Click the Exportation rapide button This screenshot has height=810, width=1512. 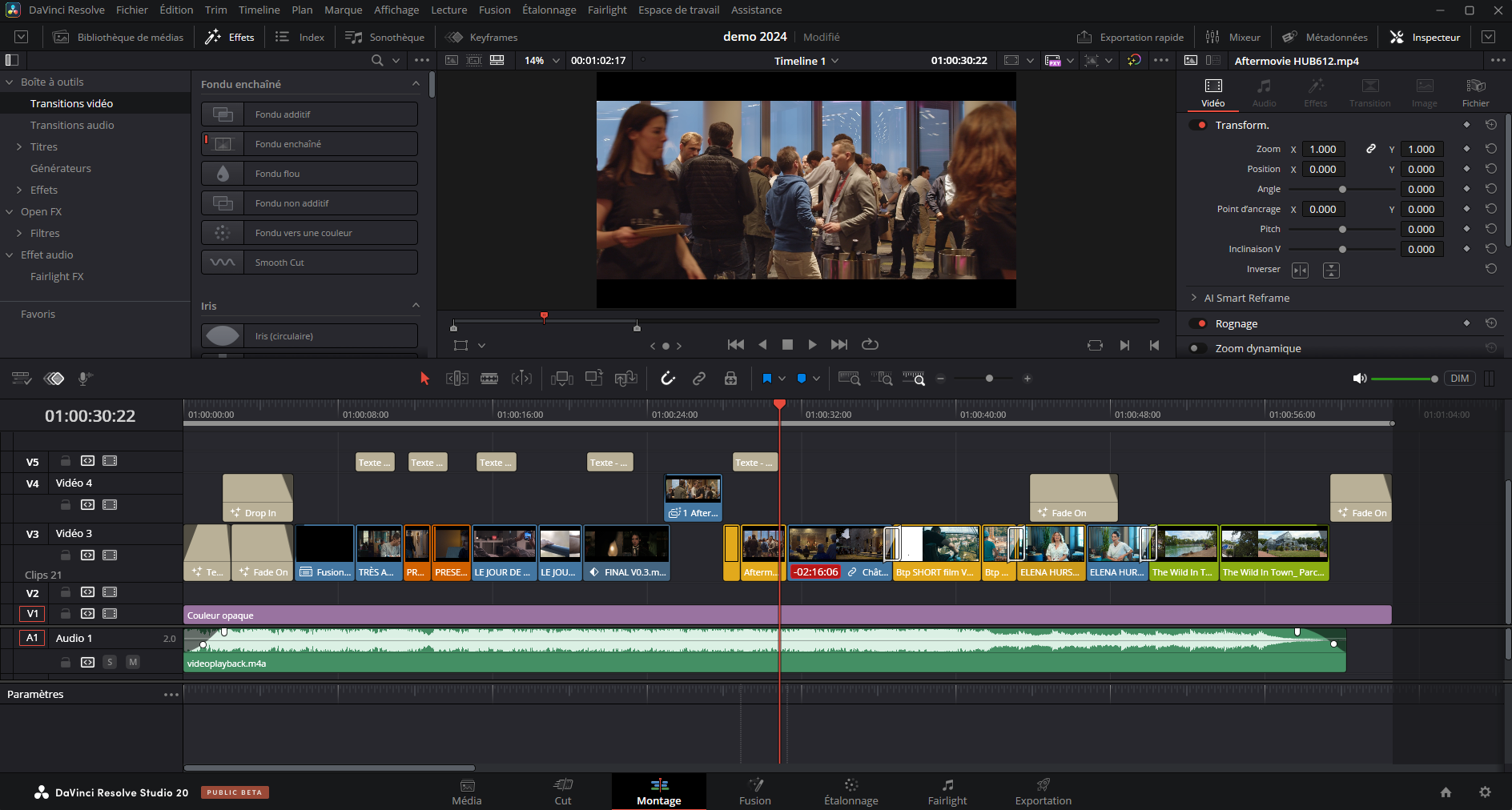(1130, 37)
